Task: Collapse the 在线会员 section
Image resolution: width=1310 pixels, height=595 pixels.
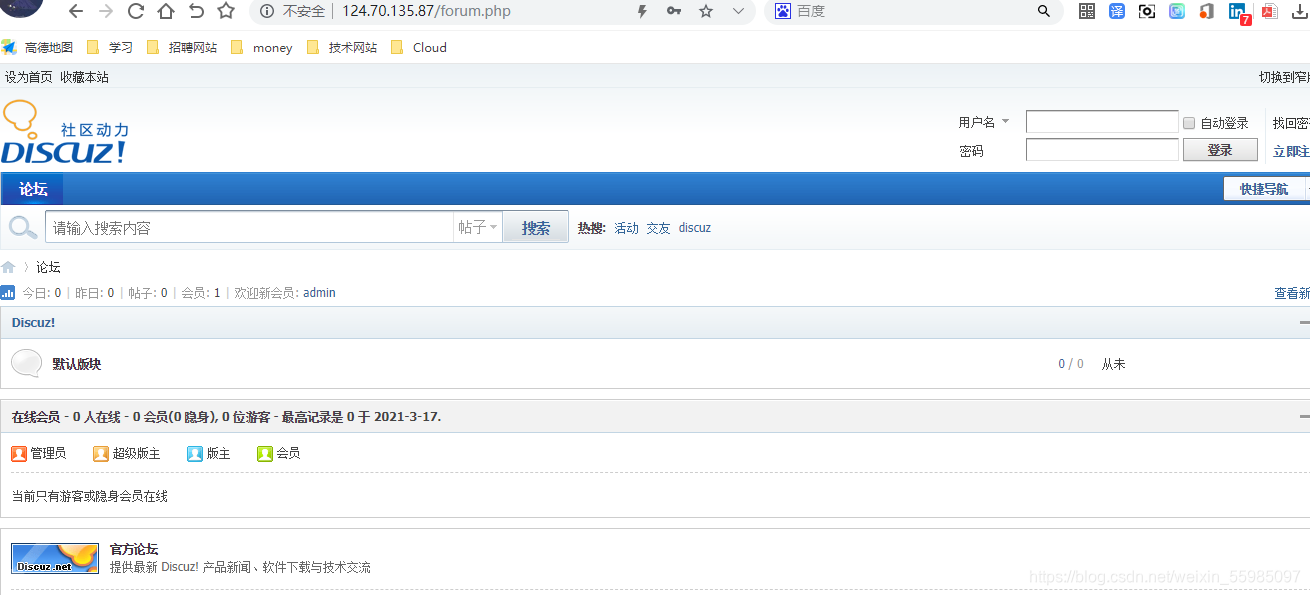Action: (x=1304, y=416)
